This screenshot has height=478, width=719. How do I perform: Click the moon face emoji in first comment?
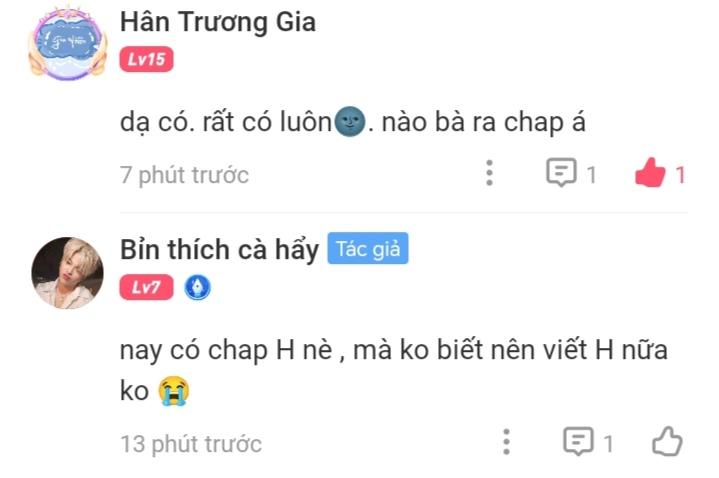coord(350,122)
